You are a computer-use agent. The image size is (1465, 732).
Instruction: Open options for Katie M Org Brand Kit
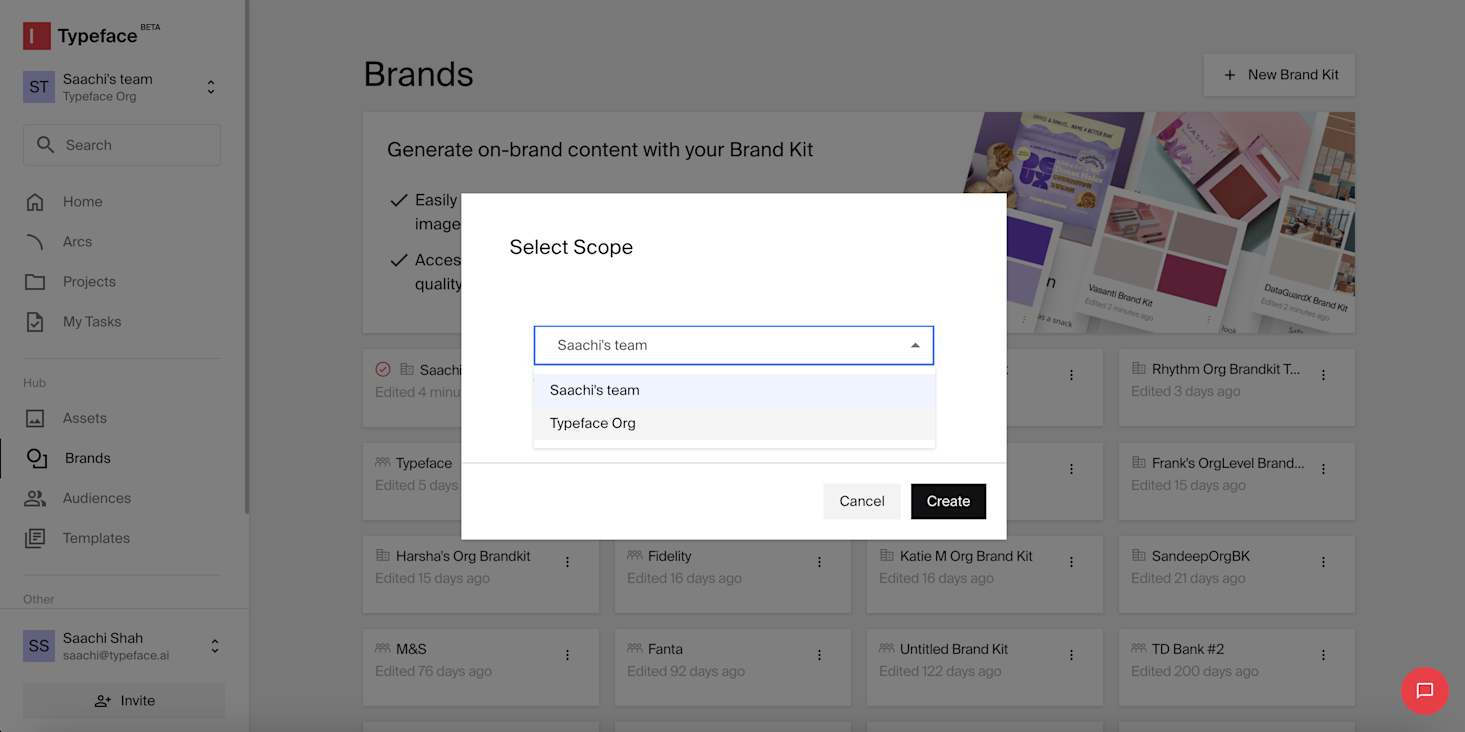pos(1071,562)
